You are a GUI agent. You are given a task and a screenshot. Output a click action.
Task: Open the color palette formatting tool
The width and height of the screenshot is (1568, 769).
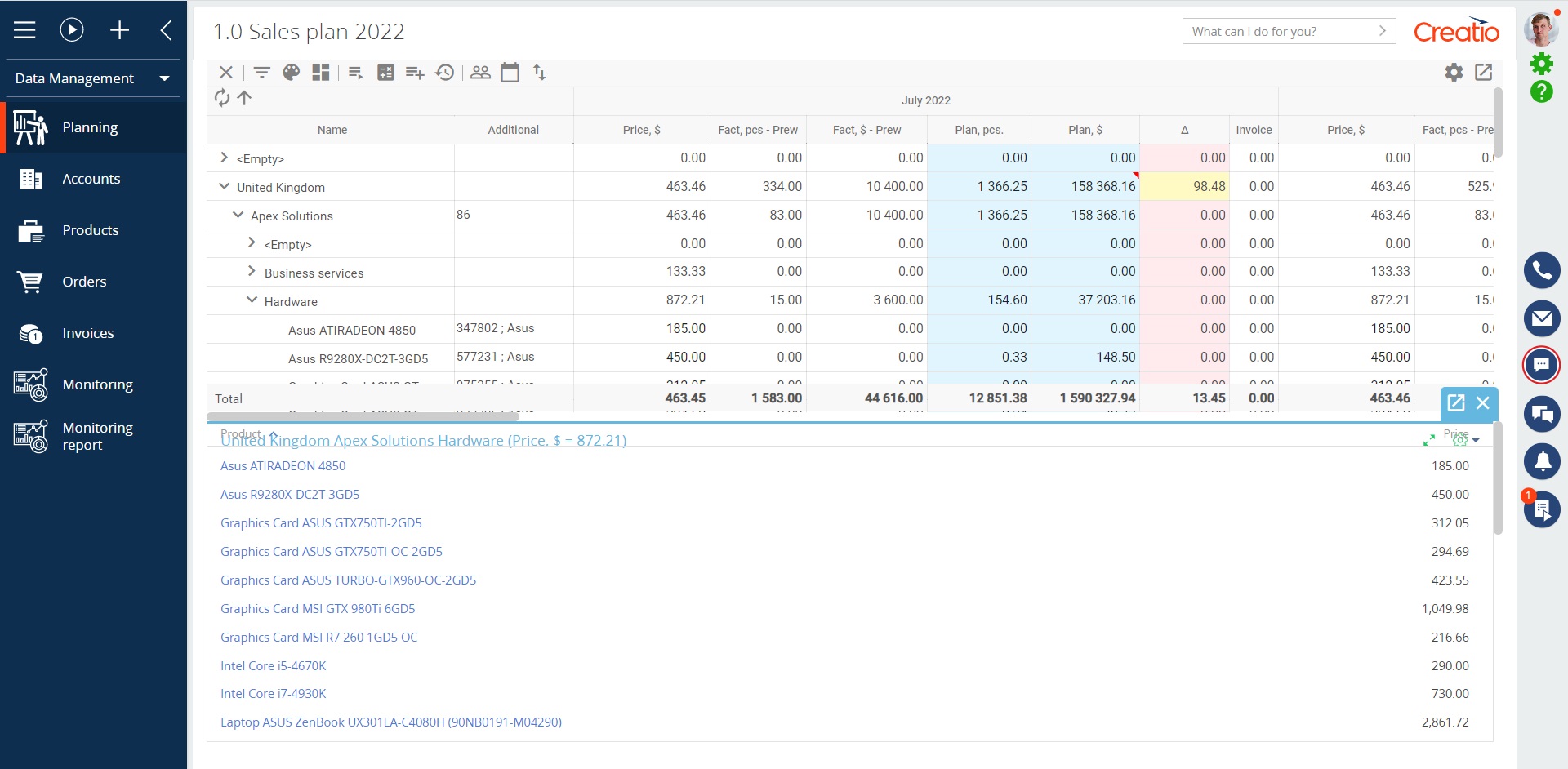pos(291,72)
